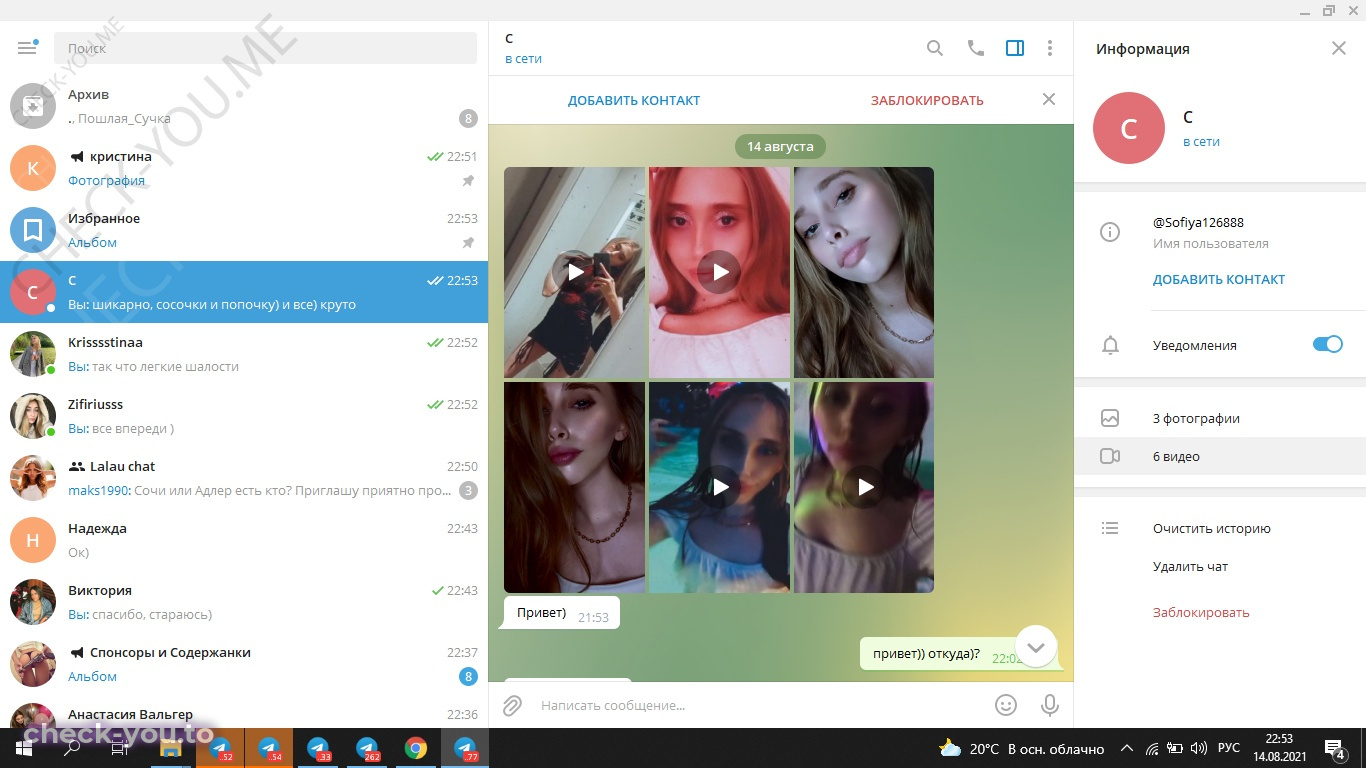This screenshot has height=768, width=1366.
Task: Click the pin icon in the кристина row
Action: pos(468,181)
